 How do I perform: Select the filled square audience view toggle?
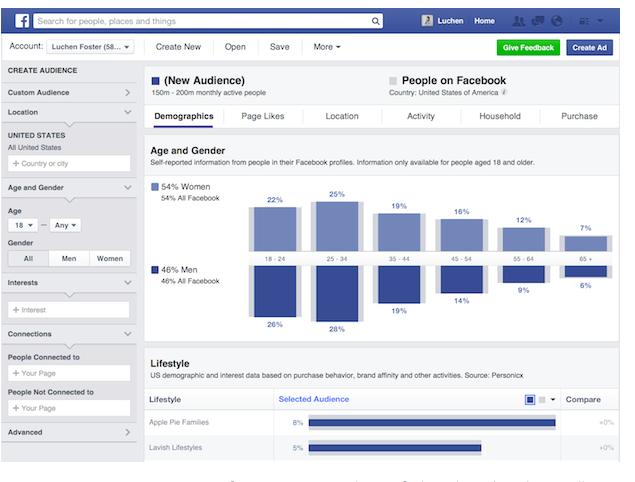coord(530,400)
